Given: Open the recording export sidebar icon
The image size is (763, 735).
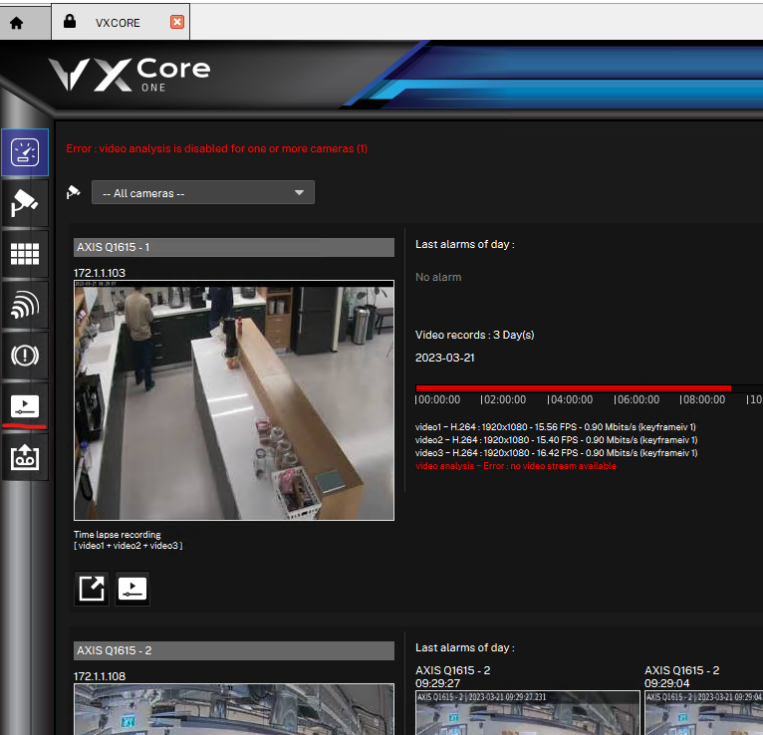Looking at the screenshot, I should (x=25, y=457).
